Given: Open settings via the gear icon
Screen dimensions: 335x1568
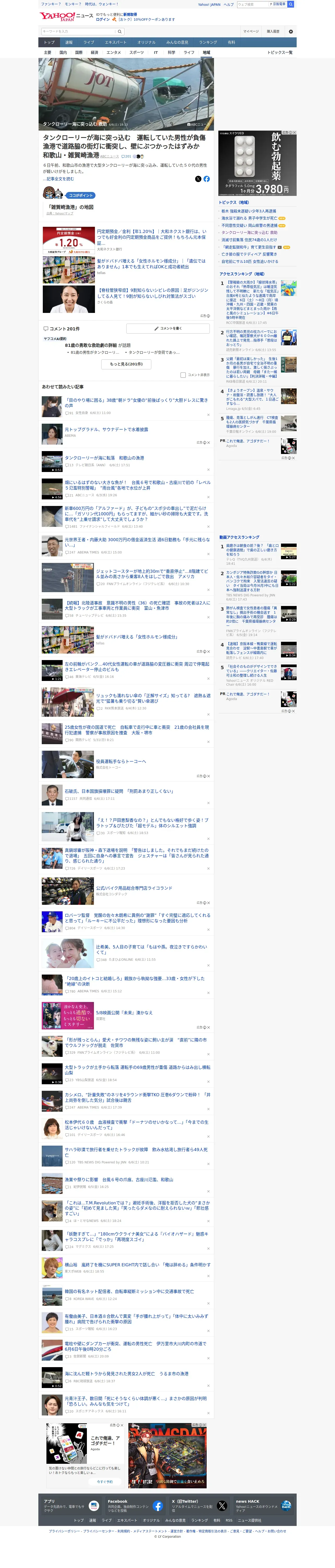Looking at the screenshot, I should click(x=291, y=32).
